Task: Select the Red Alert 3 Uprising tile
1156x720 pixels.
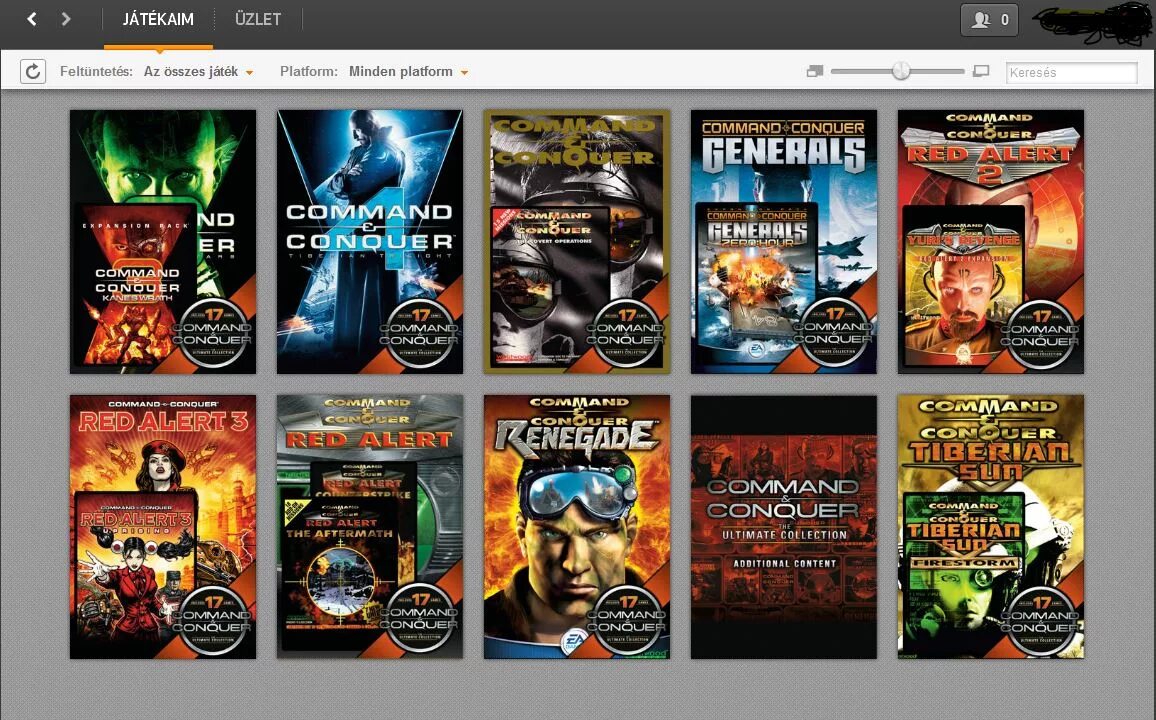Action: [163, 527]
